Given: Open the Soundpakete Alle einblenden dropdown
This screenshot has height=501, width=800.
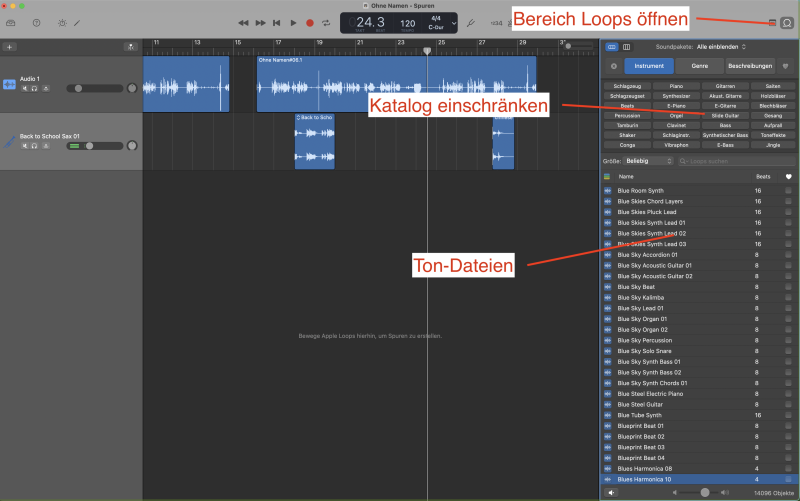Looking at the screenshot, I should [721, 47].
